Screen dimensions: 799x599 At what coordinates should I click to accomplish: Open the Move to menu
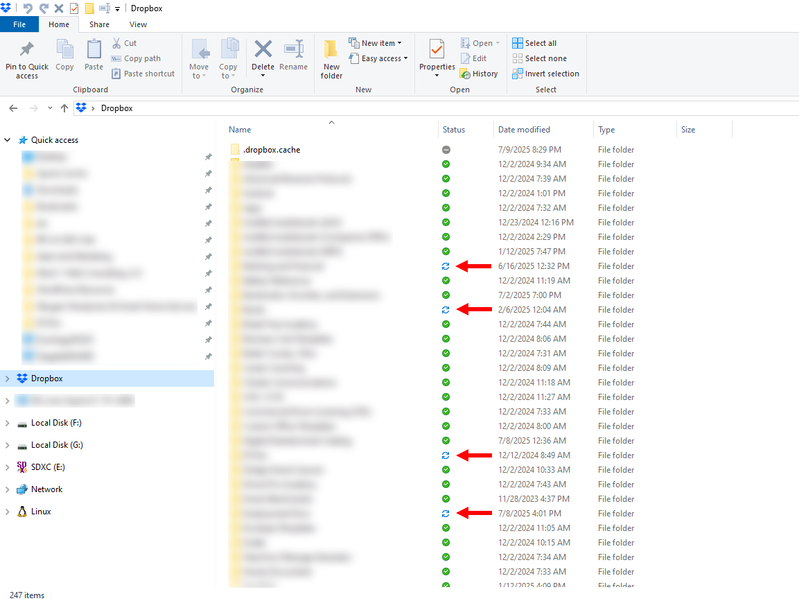(199, 59)
